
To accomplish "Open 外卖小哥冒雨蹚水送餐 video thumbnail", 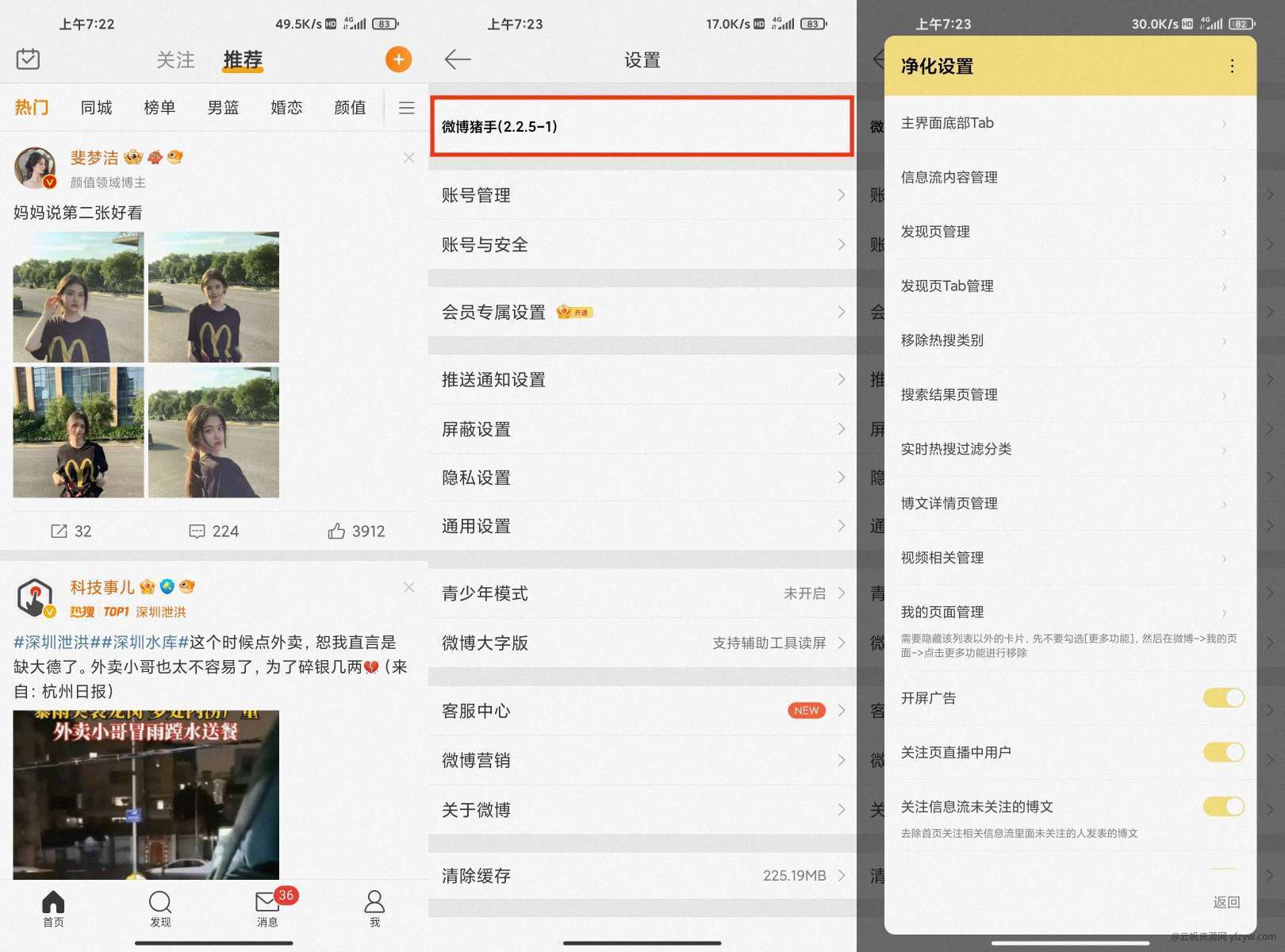I will point(146,794).
